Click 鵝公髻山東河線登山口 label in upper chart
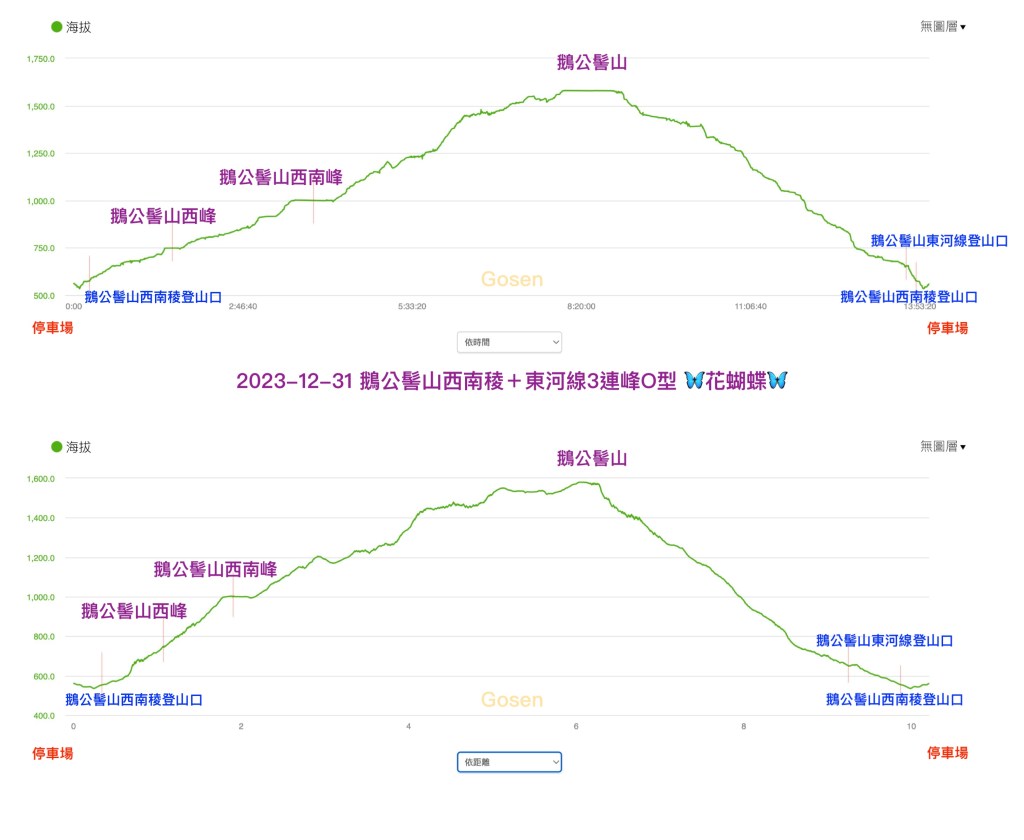The height and width of the screenshot is (840, 1024). [939, 241]
